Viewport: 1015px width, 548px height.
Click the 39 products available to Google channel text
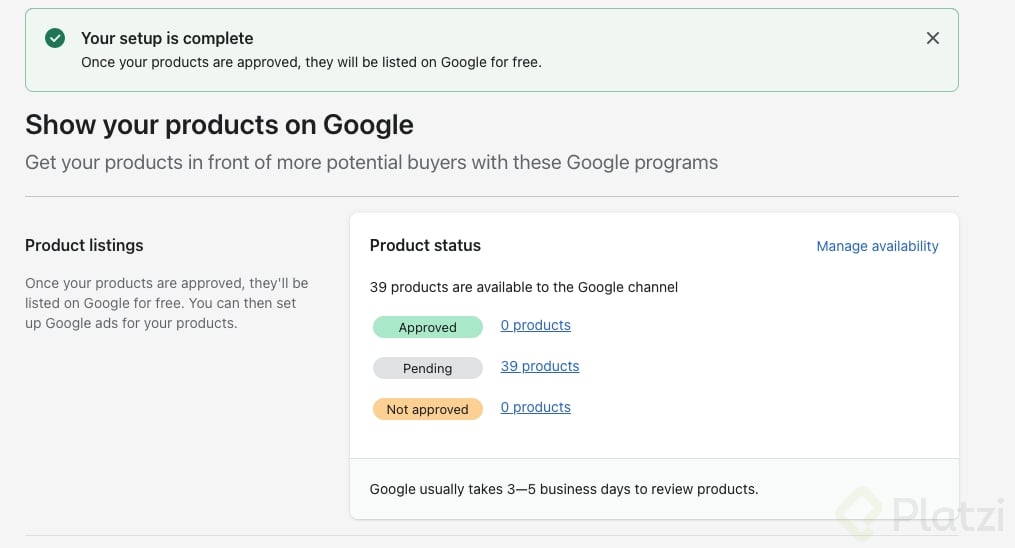pos(523,287)
